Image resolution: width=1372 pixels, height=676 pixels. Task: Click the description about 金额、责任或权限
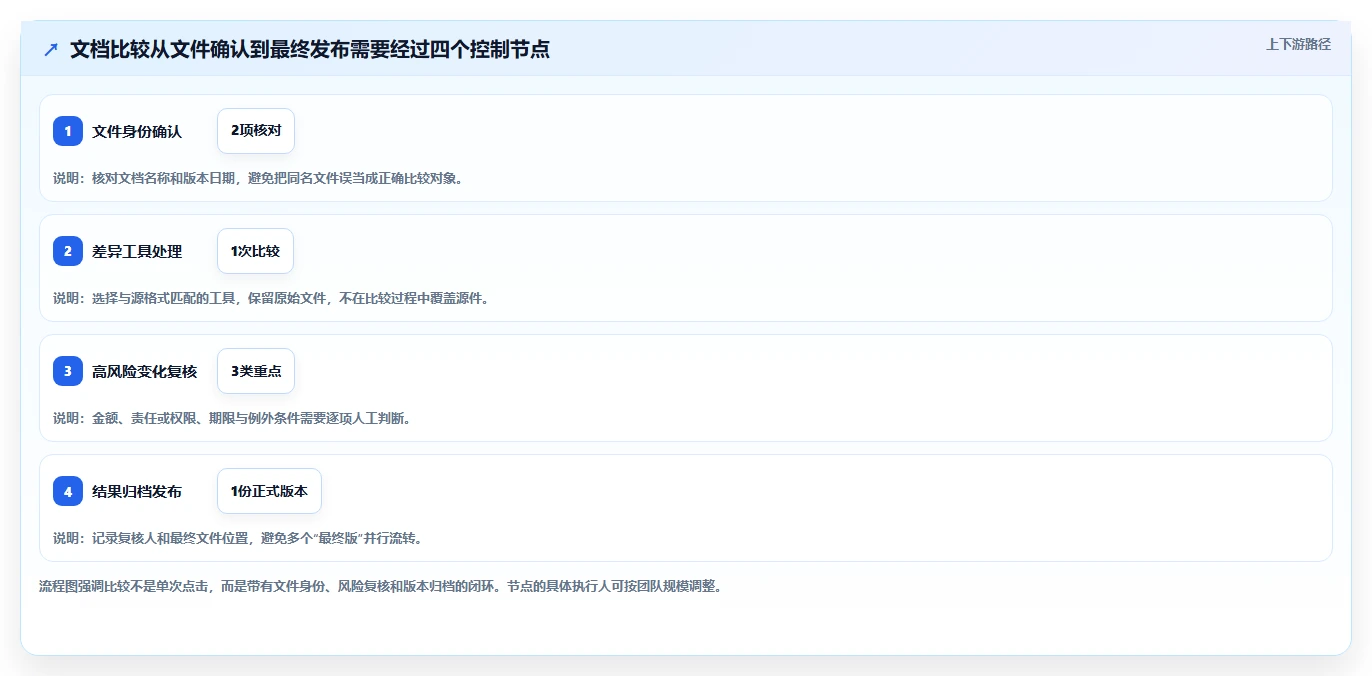(232, 418)
